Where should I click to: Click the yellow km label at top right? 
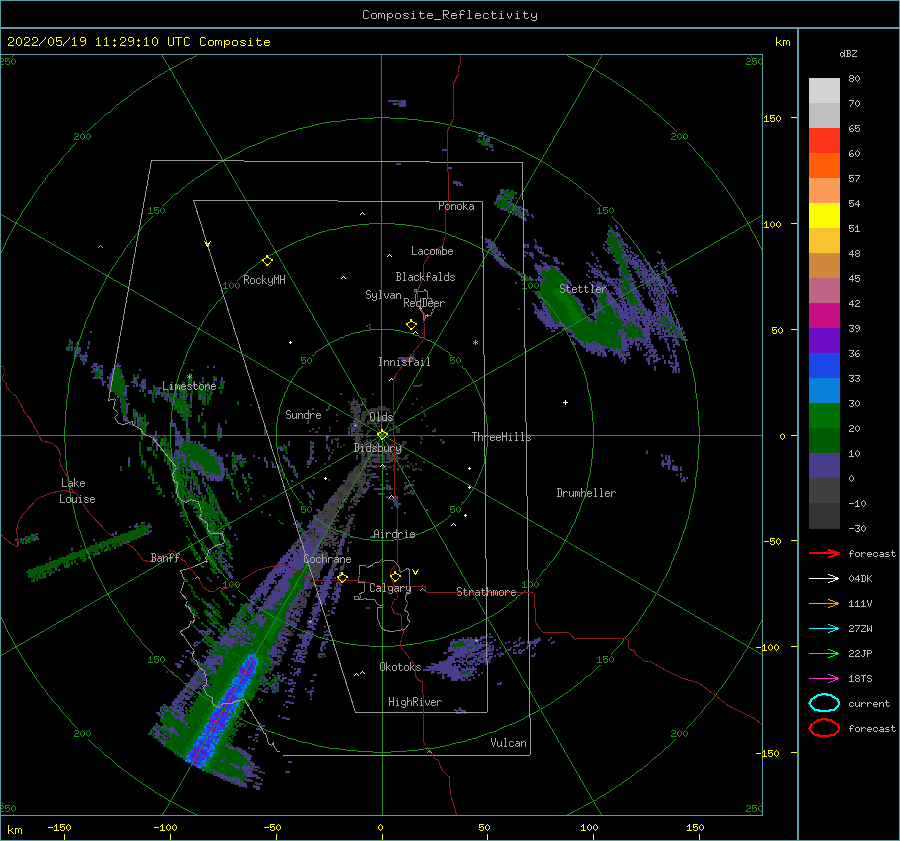click(x=782, y=42)
